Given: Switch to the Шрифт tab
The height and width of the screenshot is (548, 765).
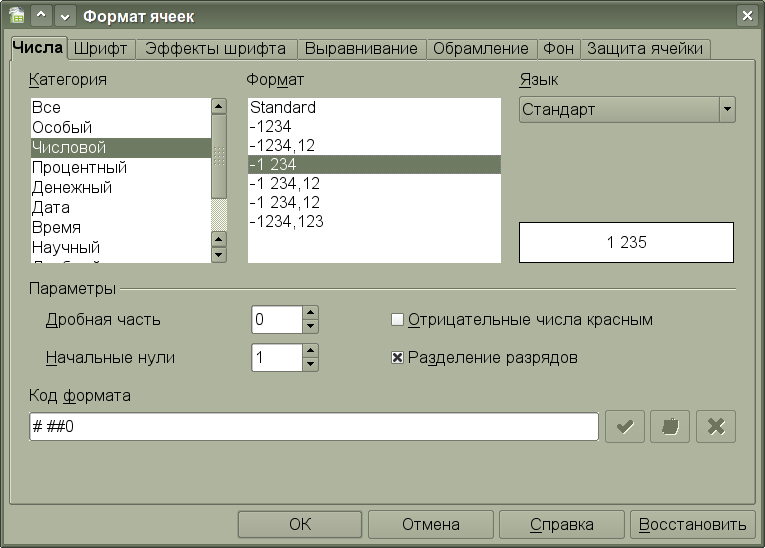Looking at the screenshot, I should [x=102, y=48].
